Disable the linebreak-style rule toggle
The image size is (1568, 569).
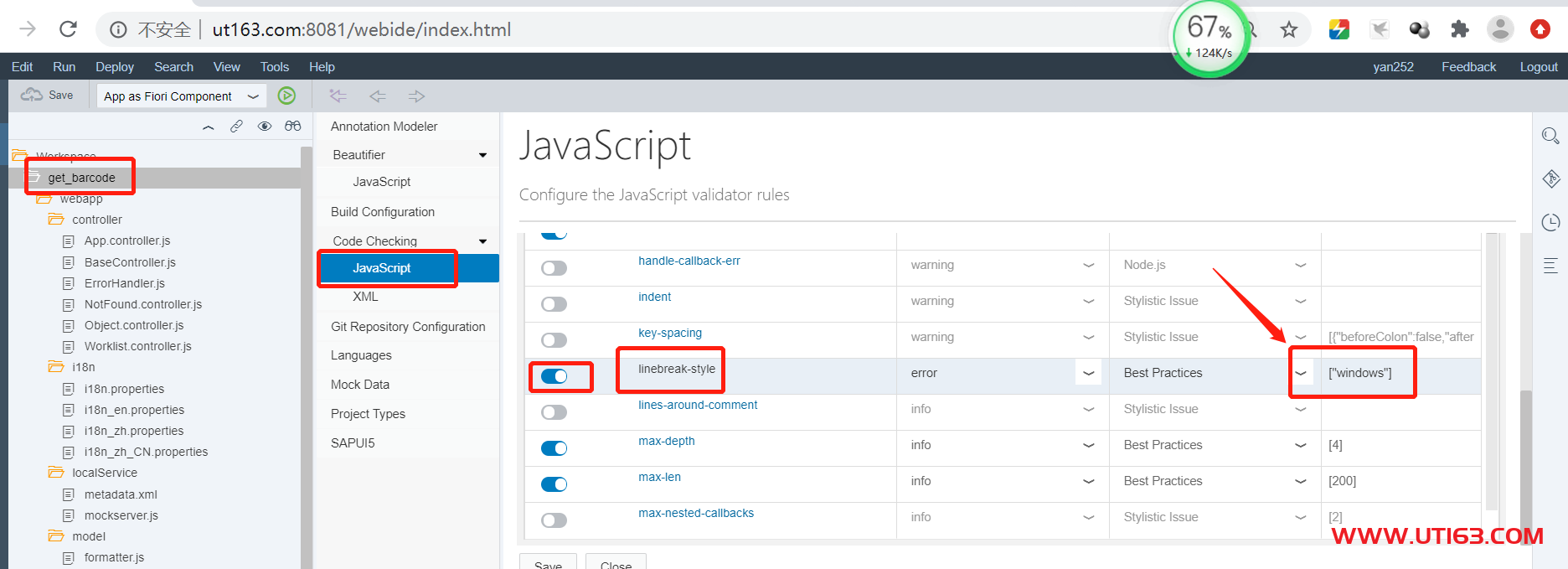[x=554, y=376]
